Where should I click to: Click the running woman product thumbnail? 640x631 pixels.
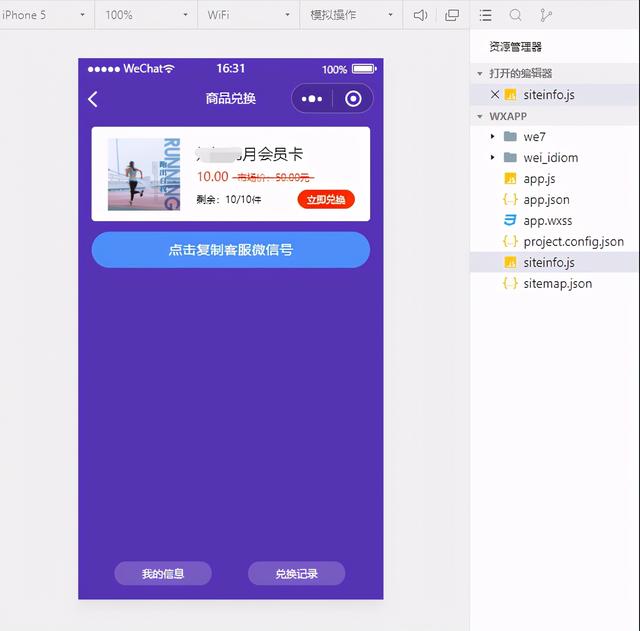point(144,174)
